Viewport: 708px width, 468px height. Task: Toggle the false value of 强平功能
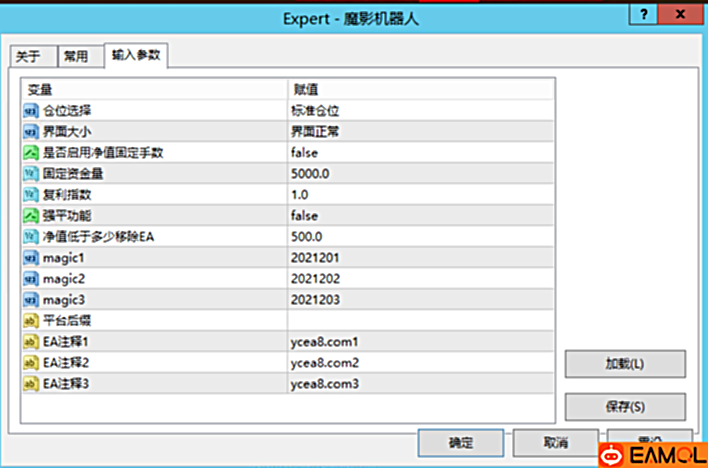[304, 216]
